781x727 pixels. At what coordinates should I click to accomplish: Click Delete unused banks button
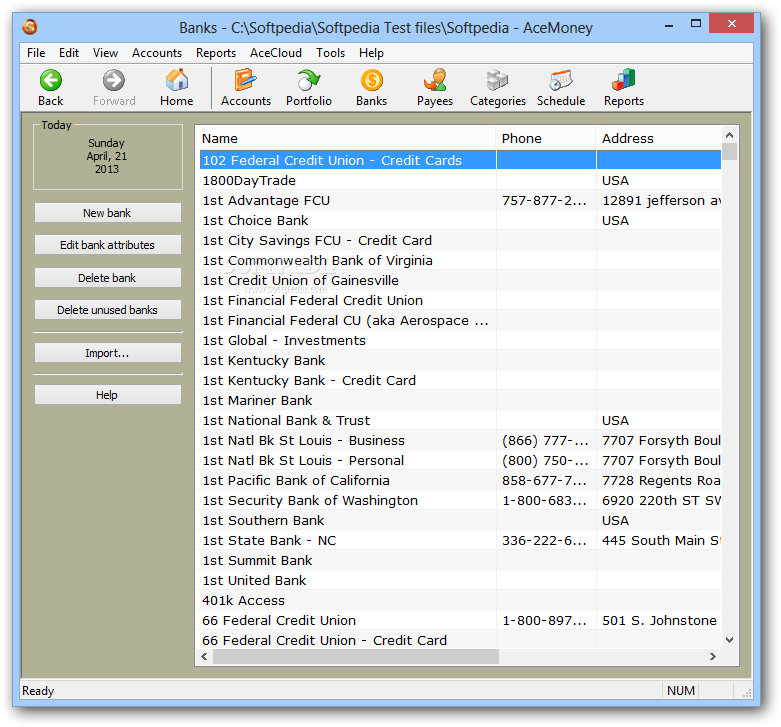108,310
